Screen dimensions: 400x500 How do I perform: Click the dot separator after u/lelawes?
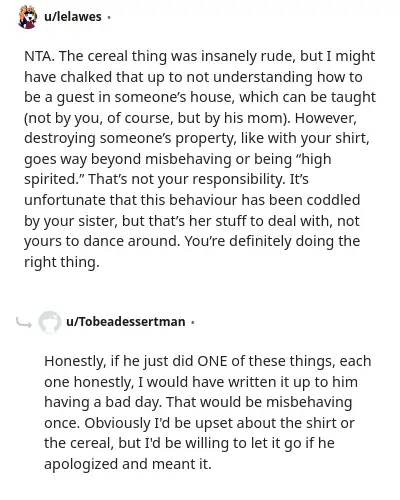109,17
